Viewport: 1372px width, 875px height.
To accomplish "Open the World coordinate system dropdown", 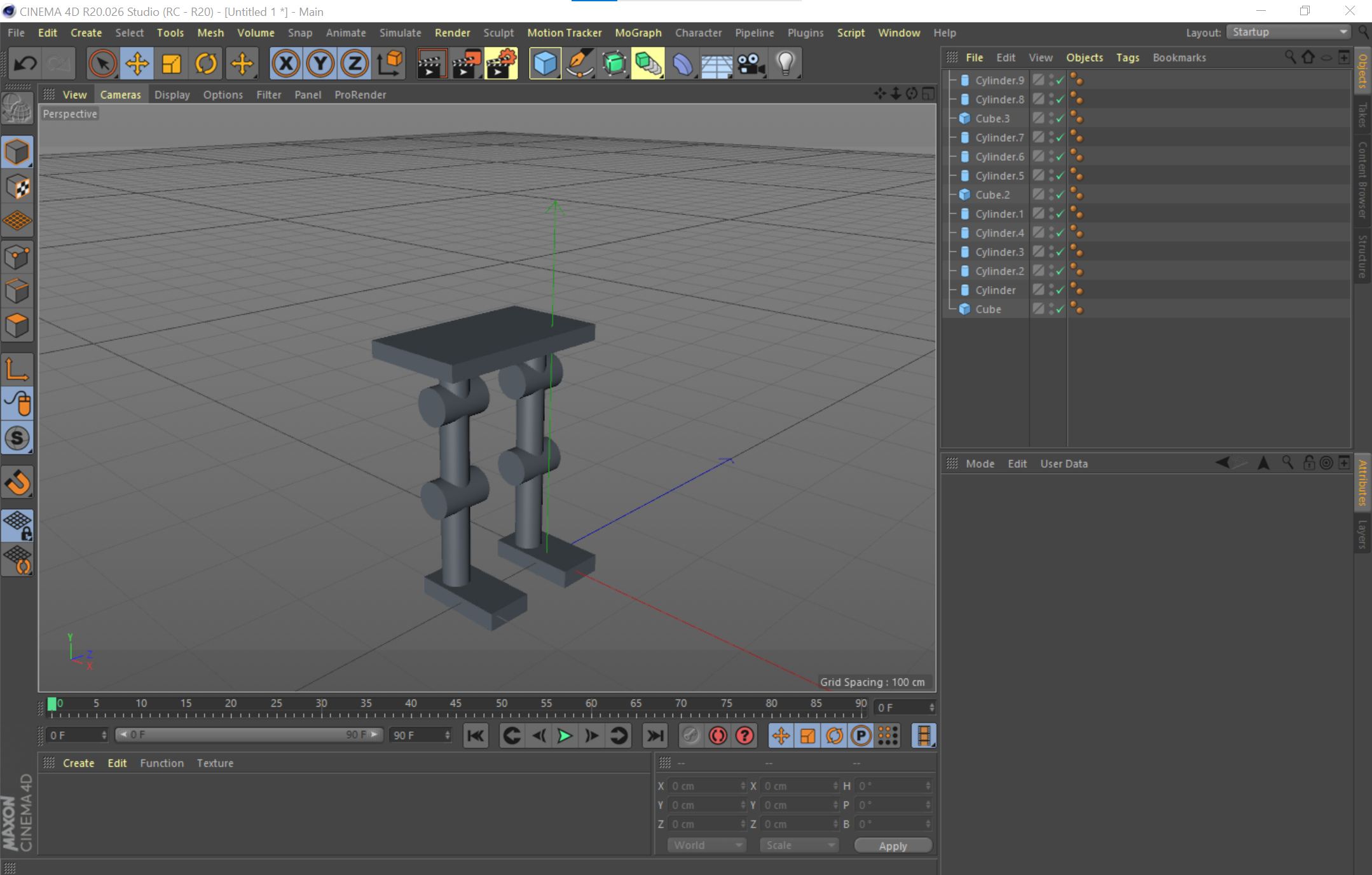I will pyautogui.click(x=707, y=845).
